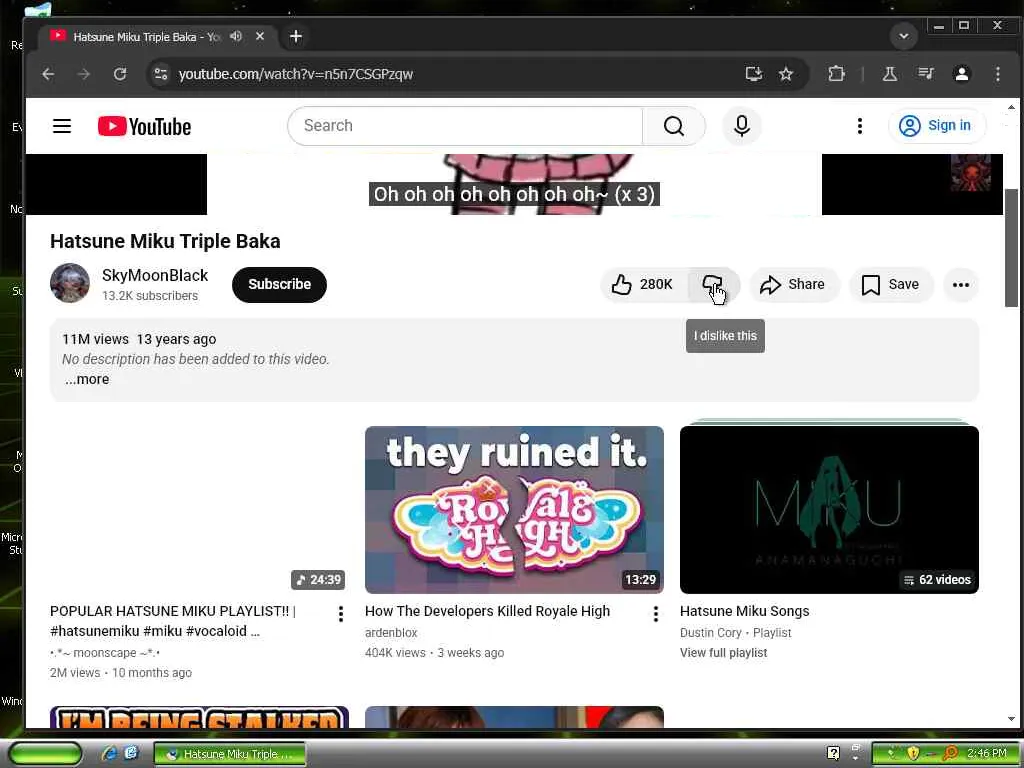Open options menu for POPULAR HATSUNE MIKU PLAYLIST
Screen dimensions: 1024x768
tap(341, 614)
